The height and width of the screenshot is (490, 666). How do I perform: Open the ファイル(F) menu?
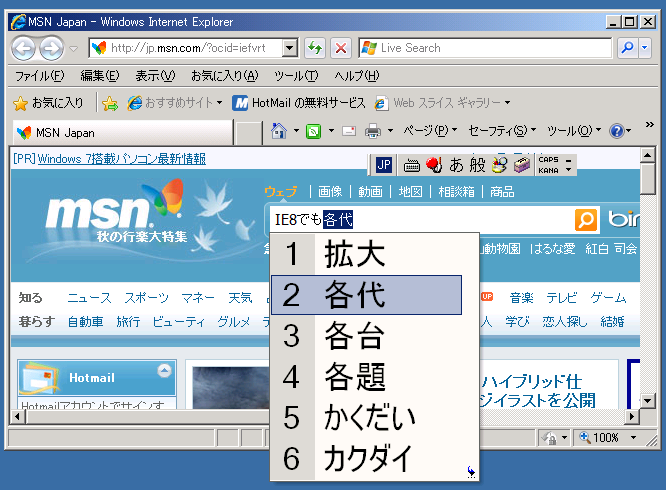(x=40, y=76)
